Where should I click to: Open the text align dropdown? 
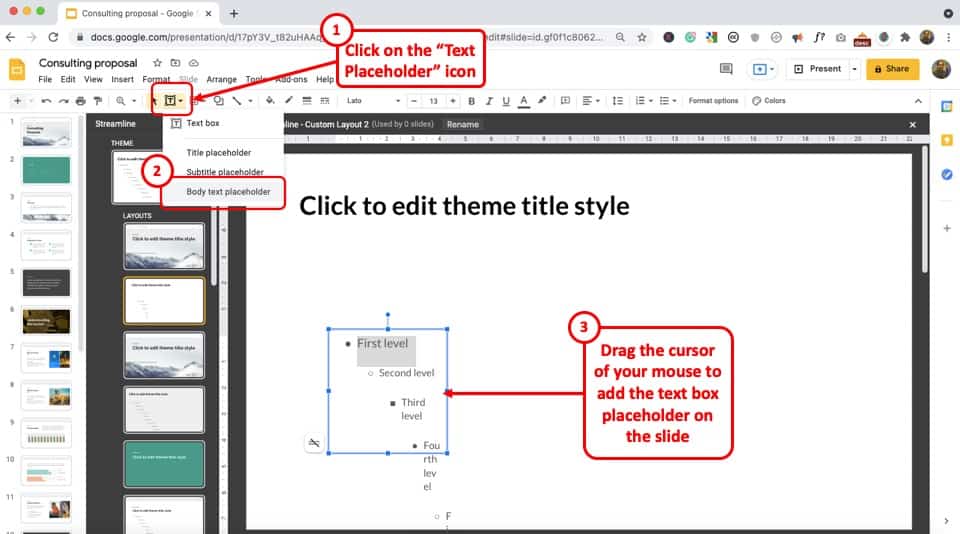tap(591, 100)
